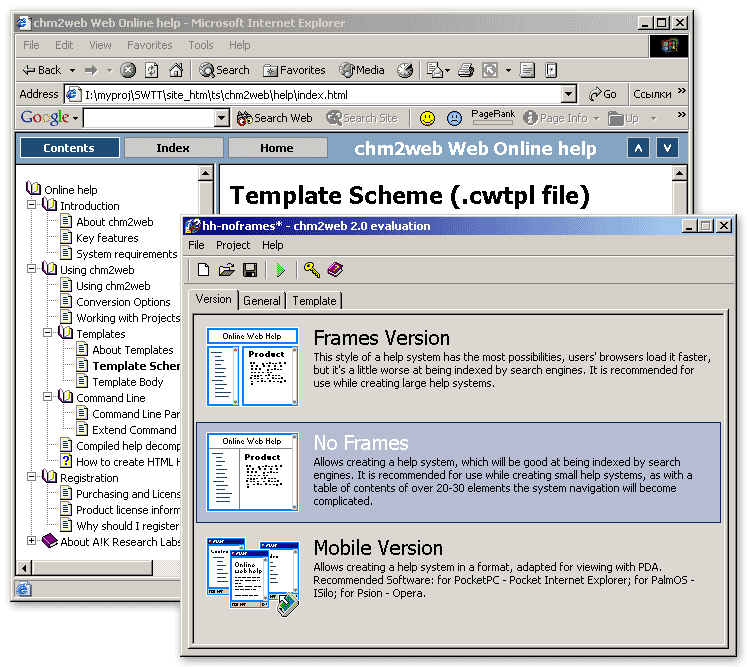Collapse the Introduction tree node
This screenshot has width=747, height=667.
31,205
